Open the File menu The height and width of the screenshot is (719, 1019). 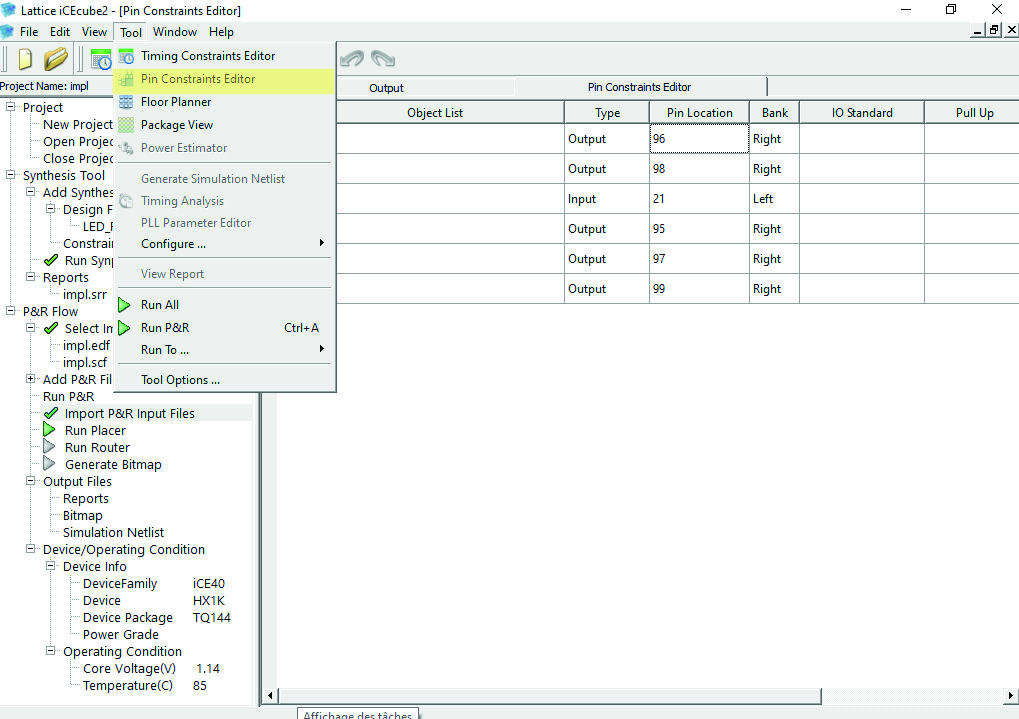(29, 32)
